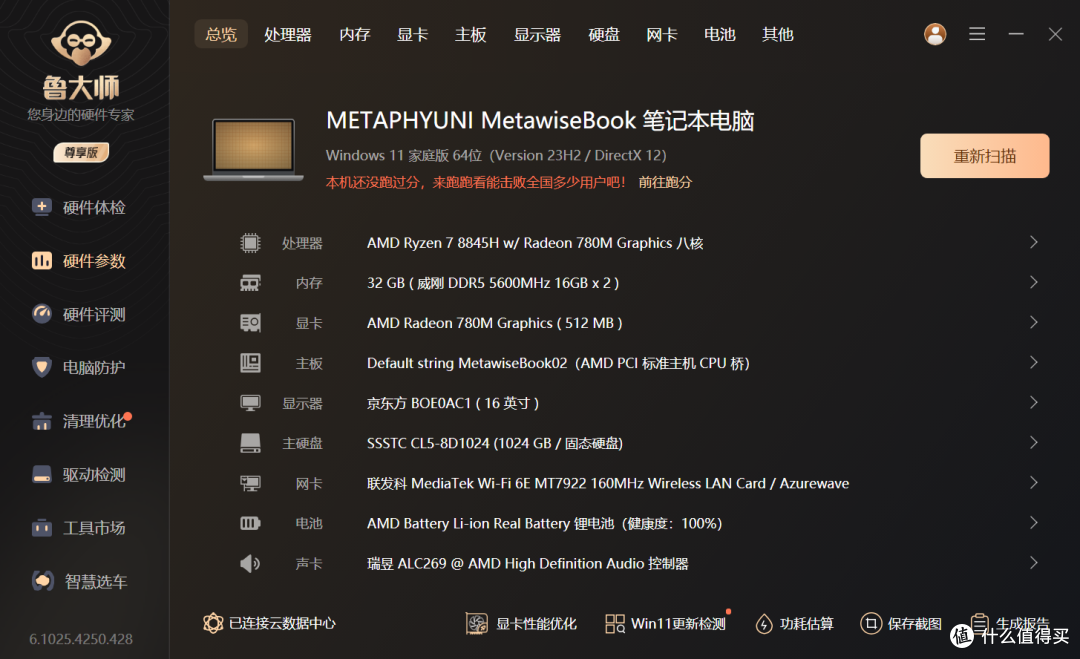1080x659 pixels.
Task: Click the 鲁大师 monkey logo
Action: coord(81,43)
